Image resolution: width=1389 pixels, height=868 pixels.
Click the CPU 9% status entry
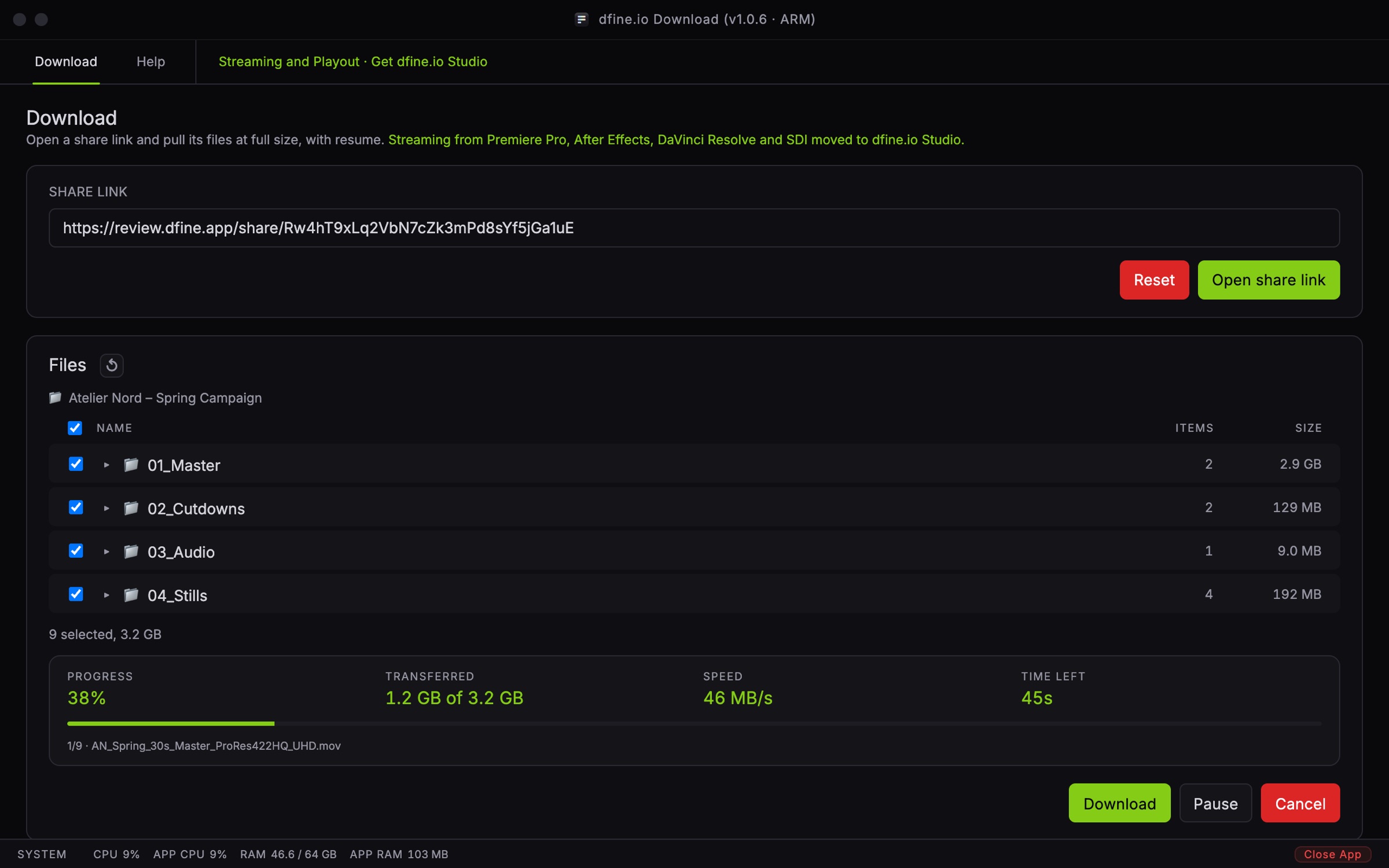pos(116,854)
